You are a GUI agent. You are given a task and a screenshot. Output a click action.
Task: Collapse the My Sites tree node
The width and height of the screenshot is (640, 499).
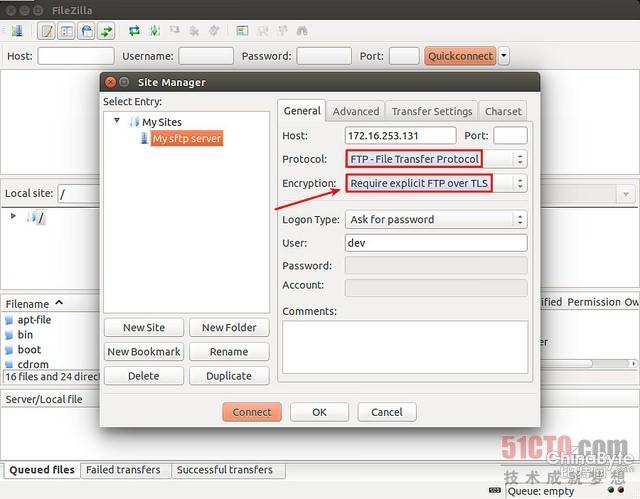[117, 121]
